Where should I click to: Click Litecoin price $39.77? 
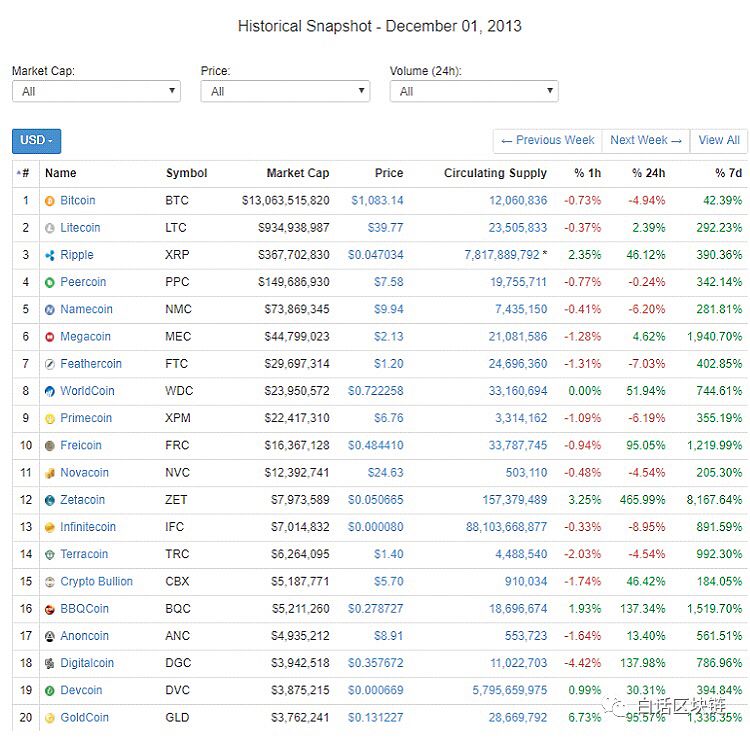pos(386,228)
